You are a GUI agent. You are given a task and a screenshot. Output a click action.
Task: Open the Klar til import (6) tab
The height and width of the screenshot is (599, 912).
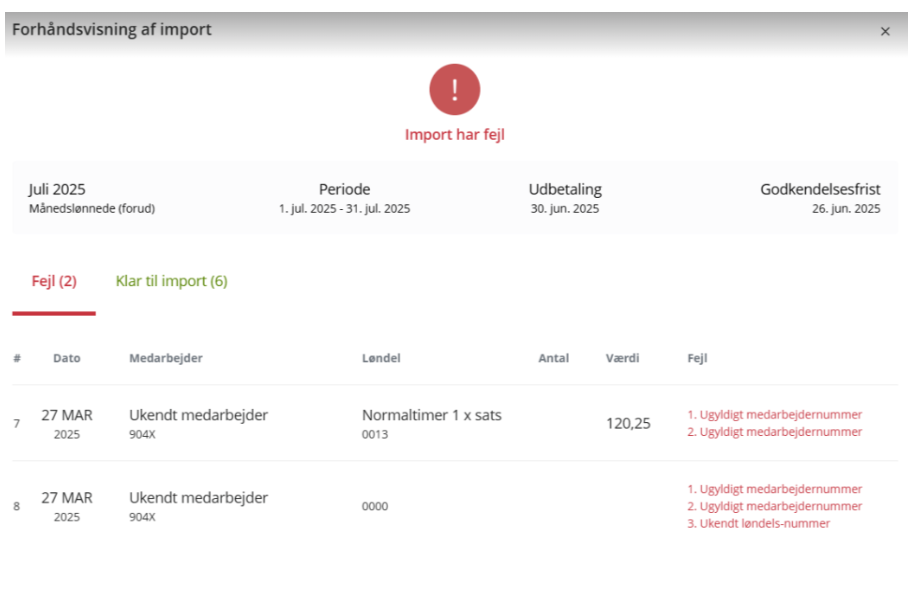tap(172, 282)
